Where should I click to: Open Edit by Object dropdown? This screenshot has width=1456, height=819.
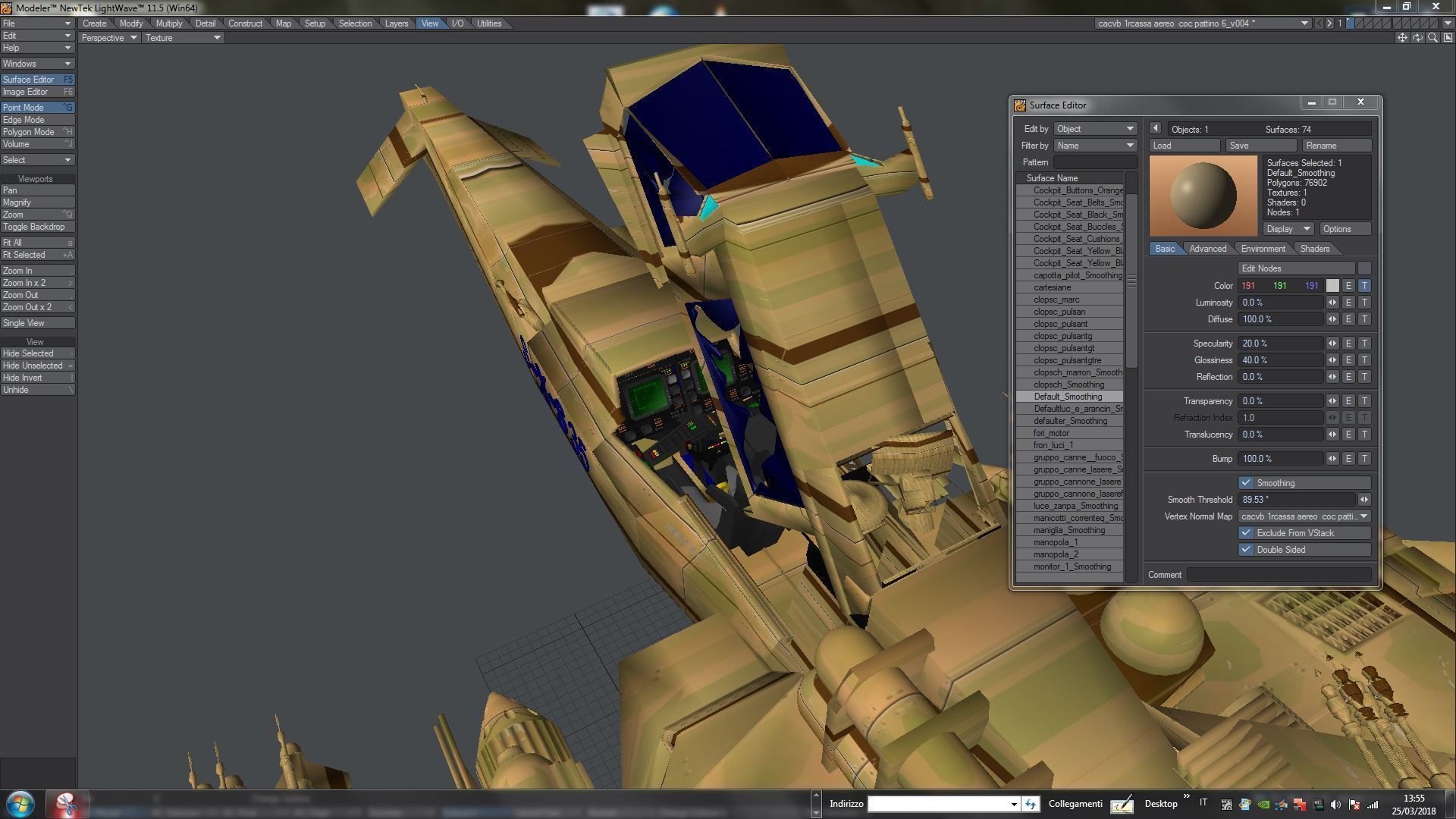(x=1095, y=129)
